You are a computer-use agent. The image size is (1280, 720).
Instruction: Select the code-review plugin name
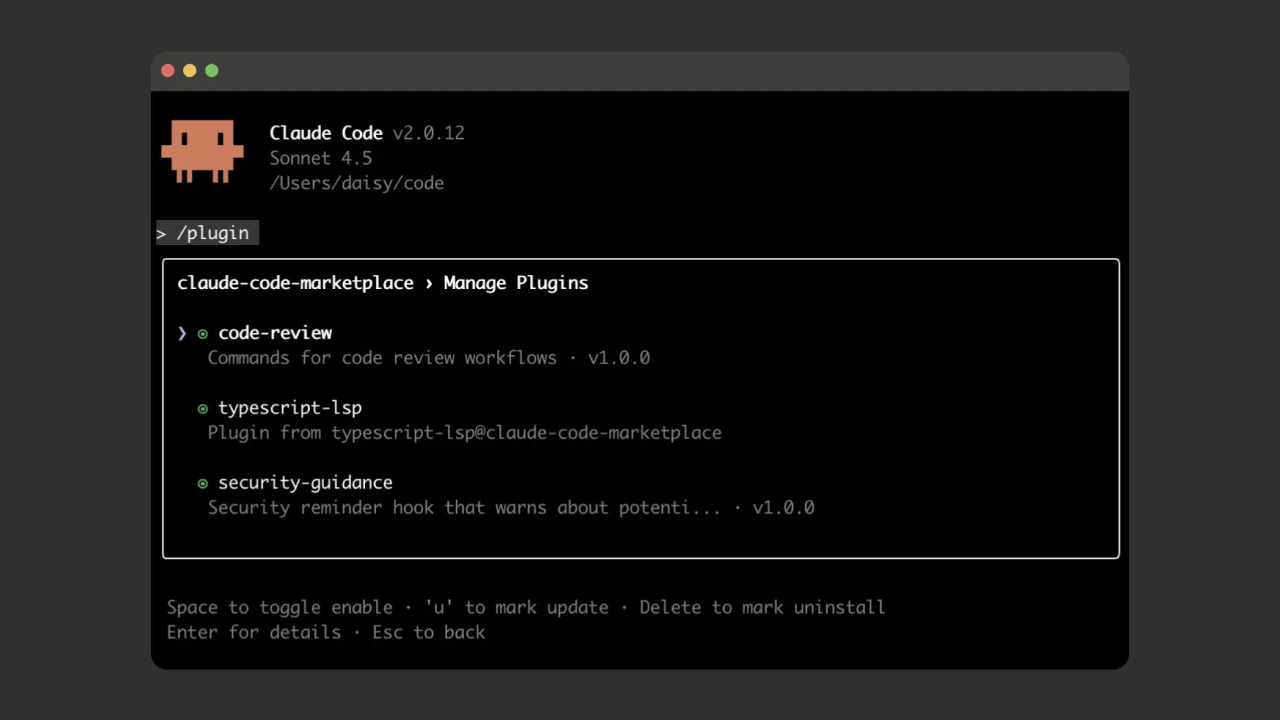tap(275, 333)
